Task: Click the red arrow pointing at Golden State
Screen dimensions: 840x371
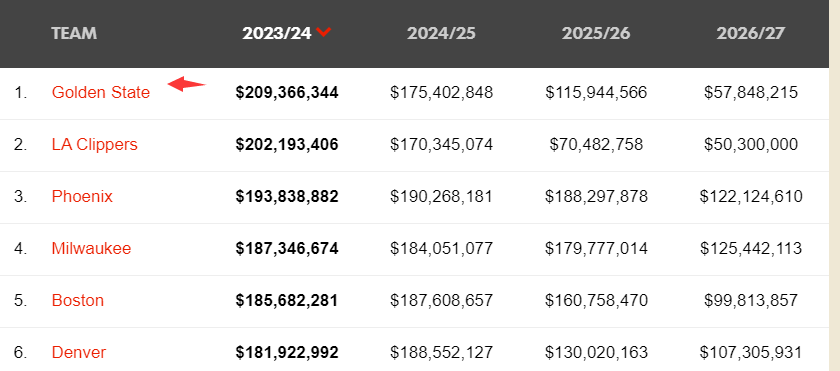Action: point(186,84)
